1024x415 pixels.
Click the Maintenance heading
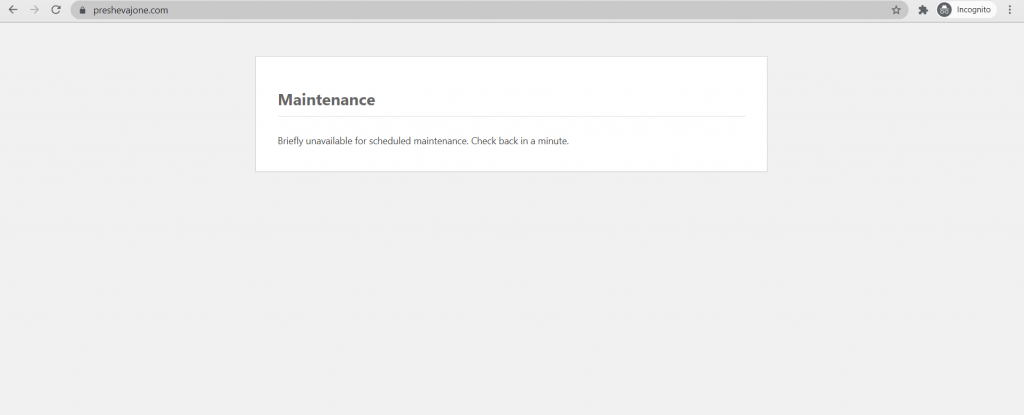coord(326,100)
